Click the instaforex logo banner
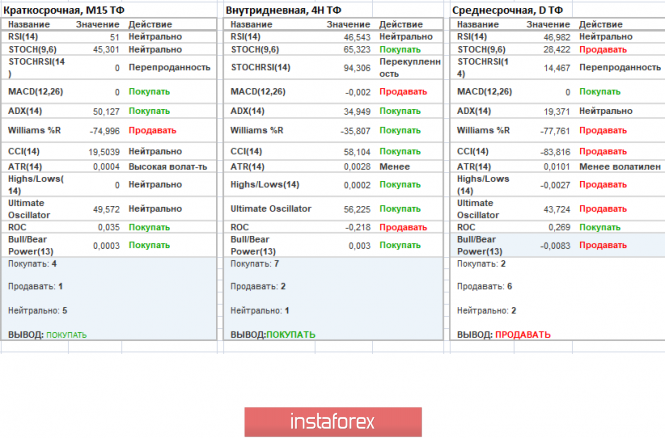Viewport: 665px width, 438px height. pos(333,422)
